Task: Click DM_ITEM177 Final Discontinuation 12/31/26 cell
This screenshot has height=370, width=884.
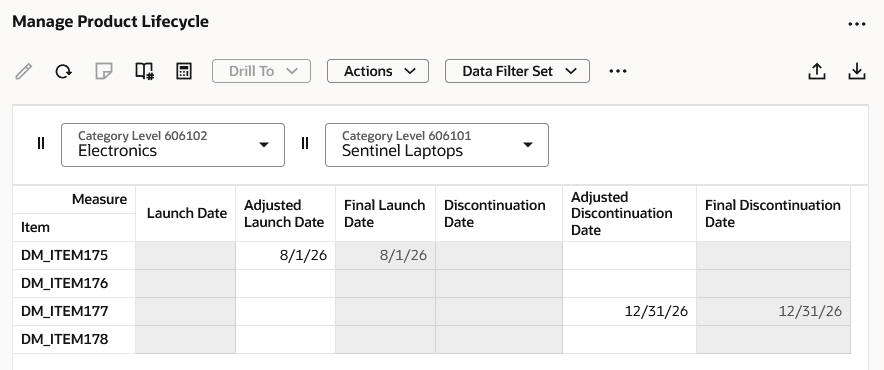Action: pyautogui.click(x=774, y=311)
